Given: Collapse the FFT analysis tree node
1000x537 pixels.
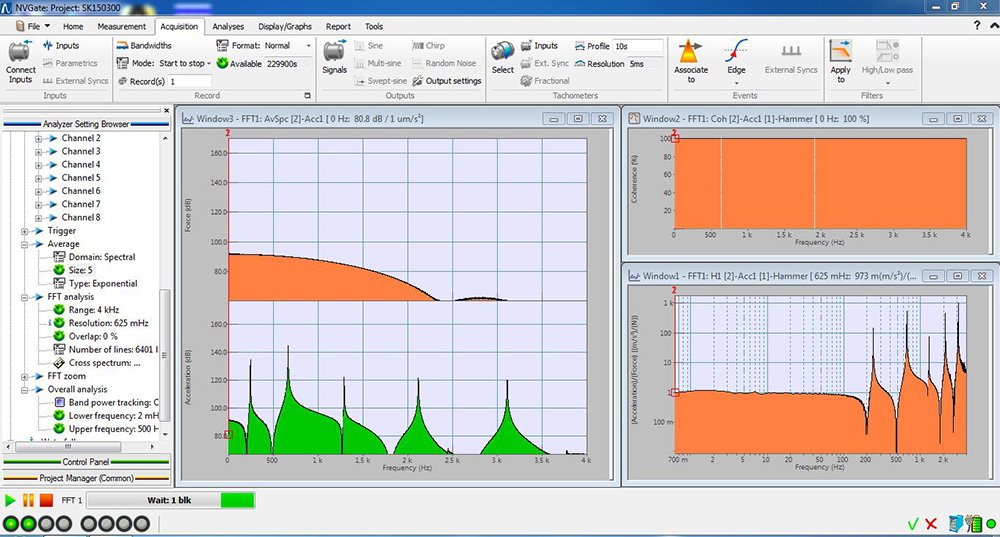Looking at the screenshot, I should [24, 297].
